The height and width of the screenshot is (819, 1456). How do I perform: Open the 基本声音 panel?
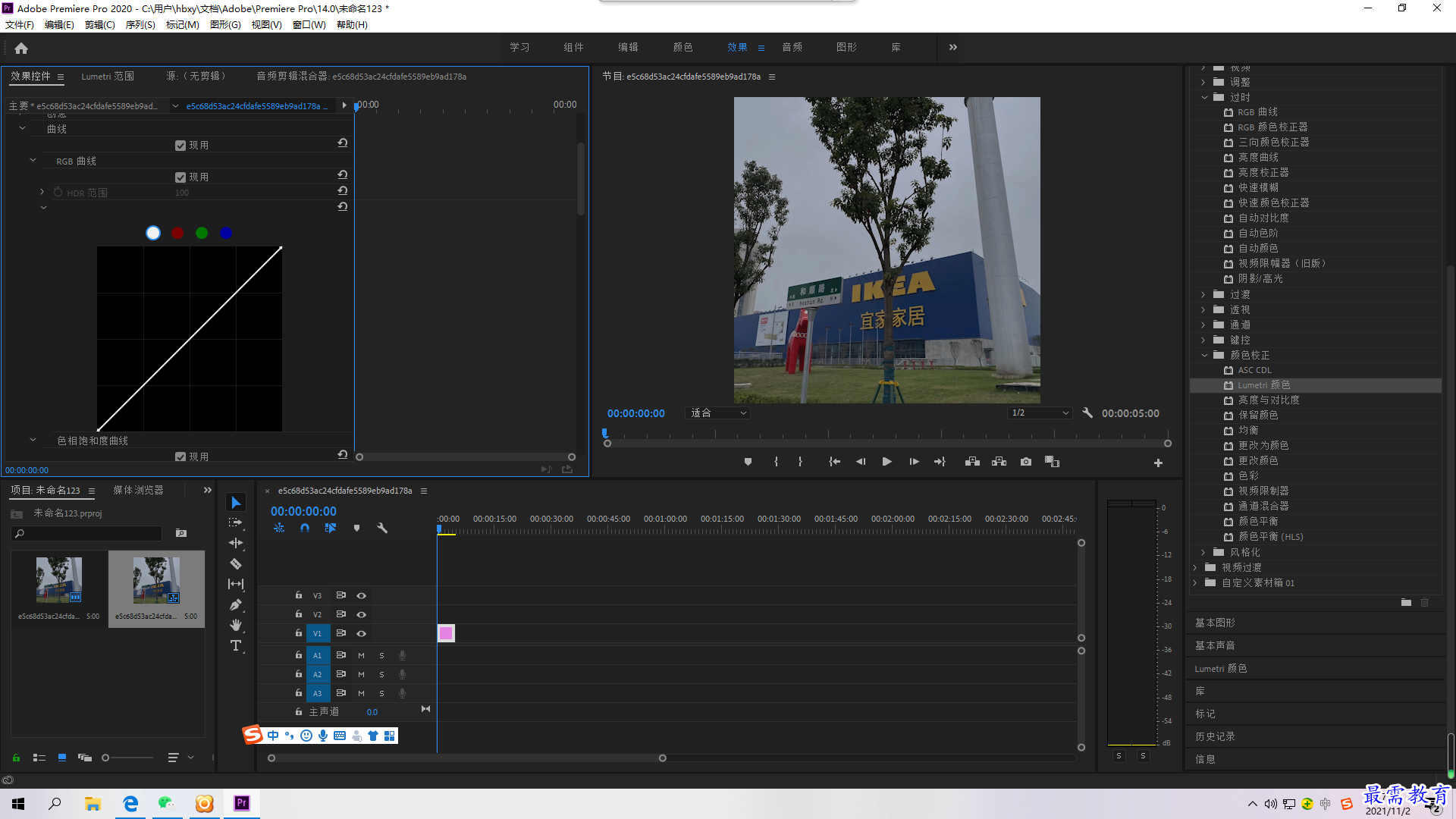[1215, 645]
